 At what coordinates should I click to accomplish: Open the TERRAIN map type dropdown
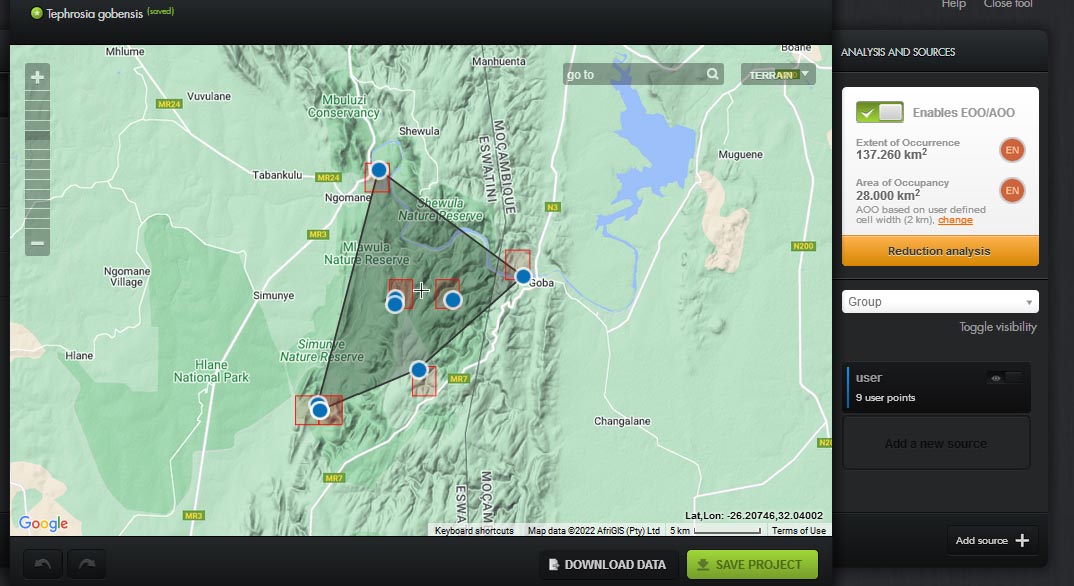click(x=778, y=75)
